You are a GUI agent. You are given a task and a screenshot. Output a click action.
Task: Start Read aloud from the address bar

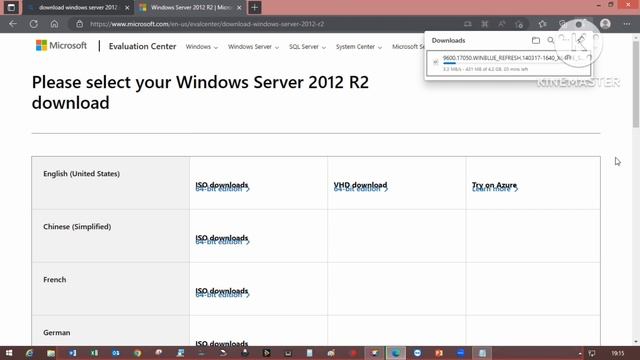point(502,24)
